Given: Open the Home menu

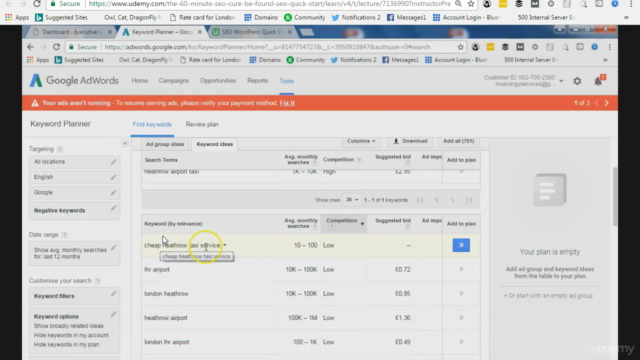Looking at the screenshot, I should click(x=140, y=81).
